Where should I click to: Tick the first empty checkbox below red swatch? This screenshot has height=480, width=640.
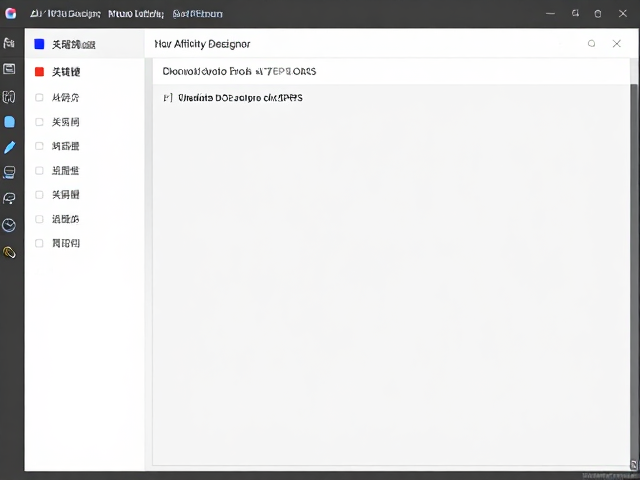[39, 97]
